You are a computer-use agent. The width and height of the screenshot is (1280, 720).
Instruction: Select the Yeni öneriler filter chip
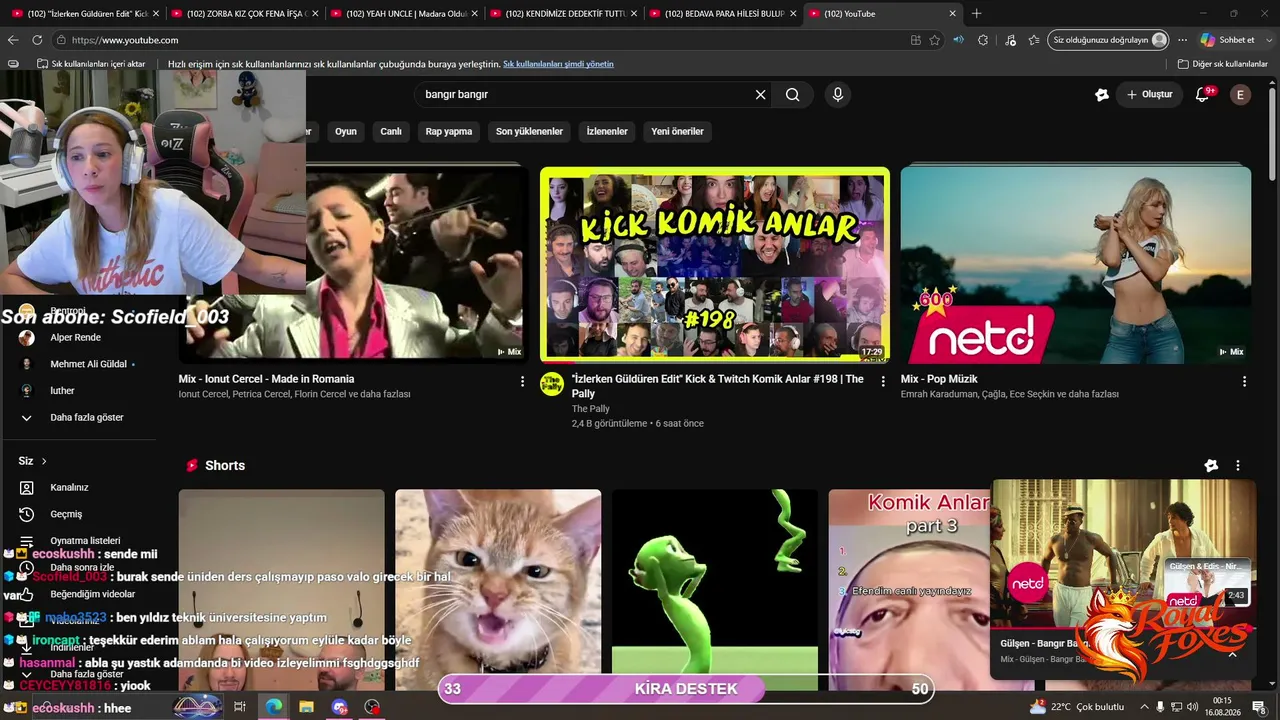pyautogui.click(x=678, y=131)
